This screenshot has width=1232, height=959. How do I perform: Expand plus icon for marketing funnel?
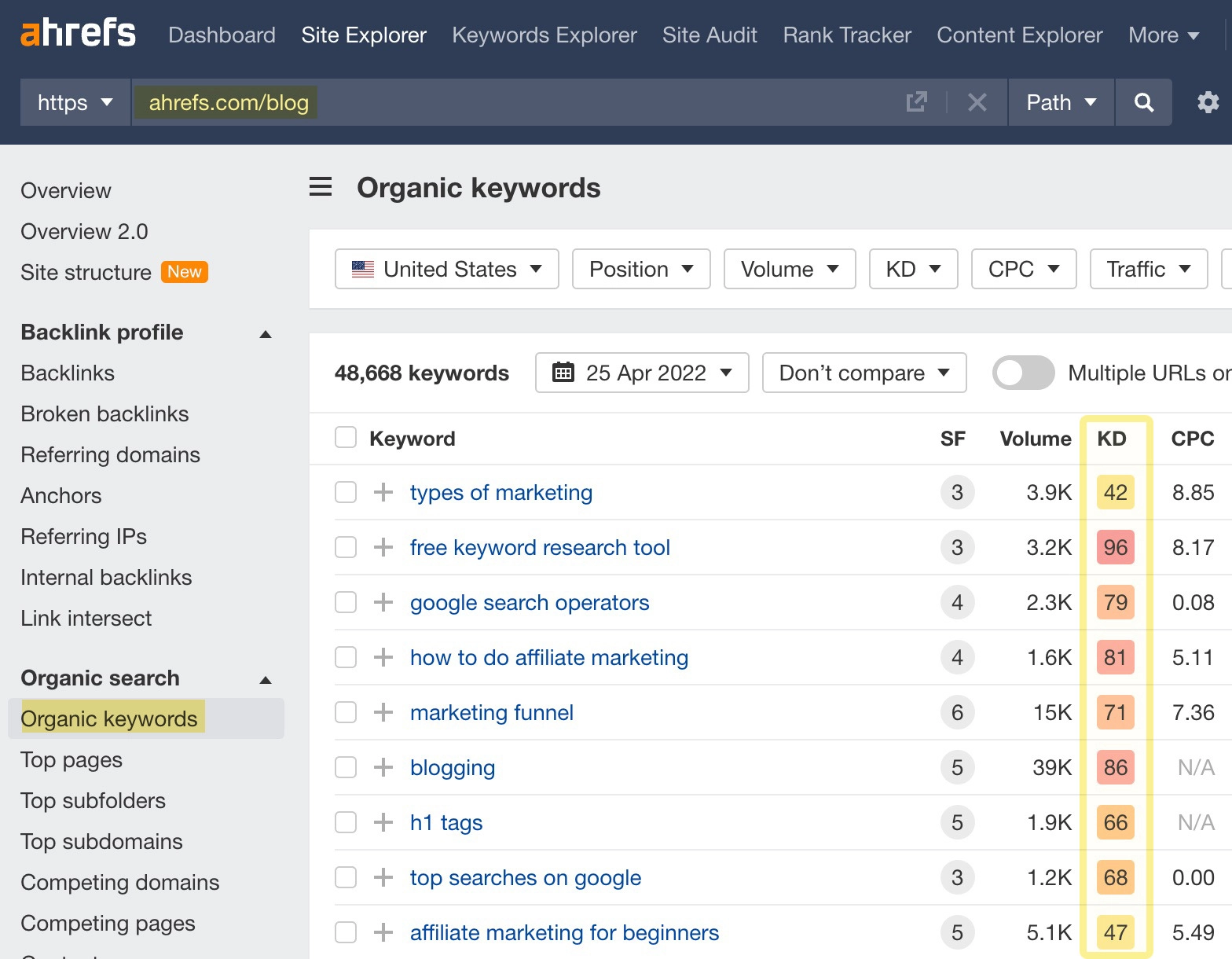(x=383, y=712)
